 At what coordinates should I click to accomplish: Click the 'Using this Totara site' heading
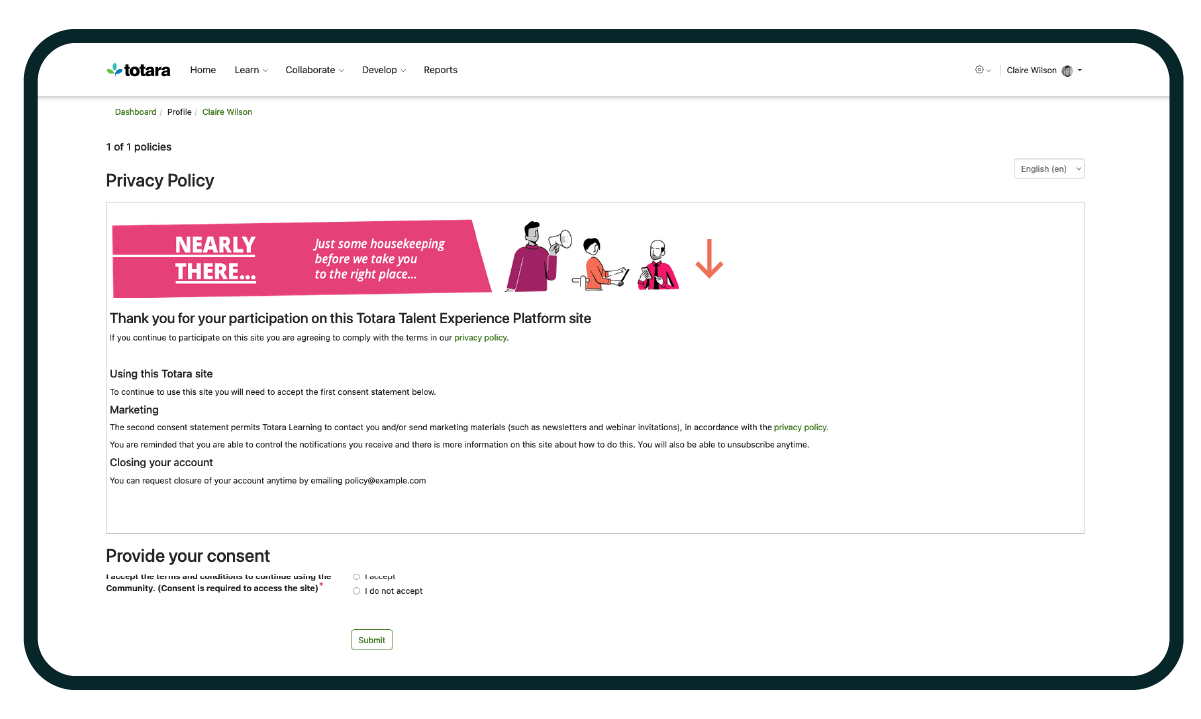point(161,374)
